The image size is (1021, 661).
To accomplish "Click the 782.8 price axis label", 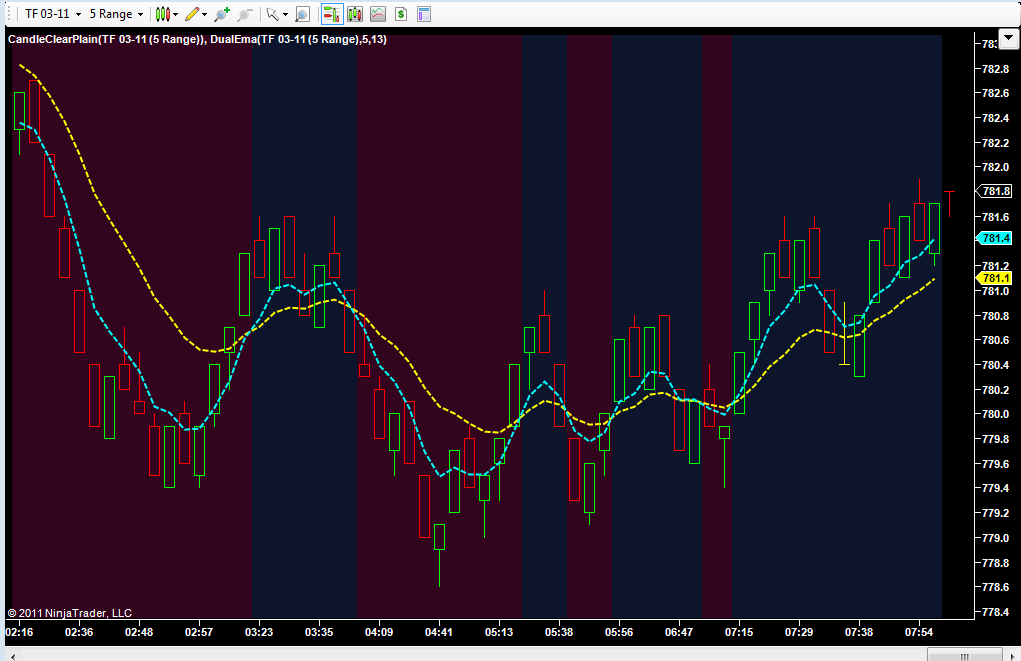I will (995, 68).
